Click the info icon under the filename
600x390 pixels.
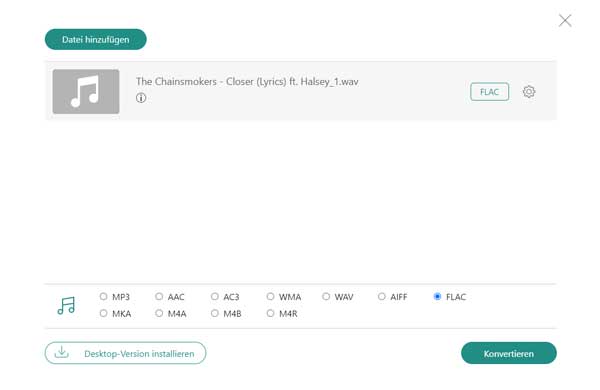[x=141, y=98]
